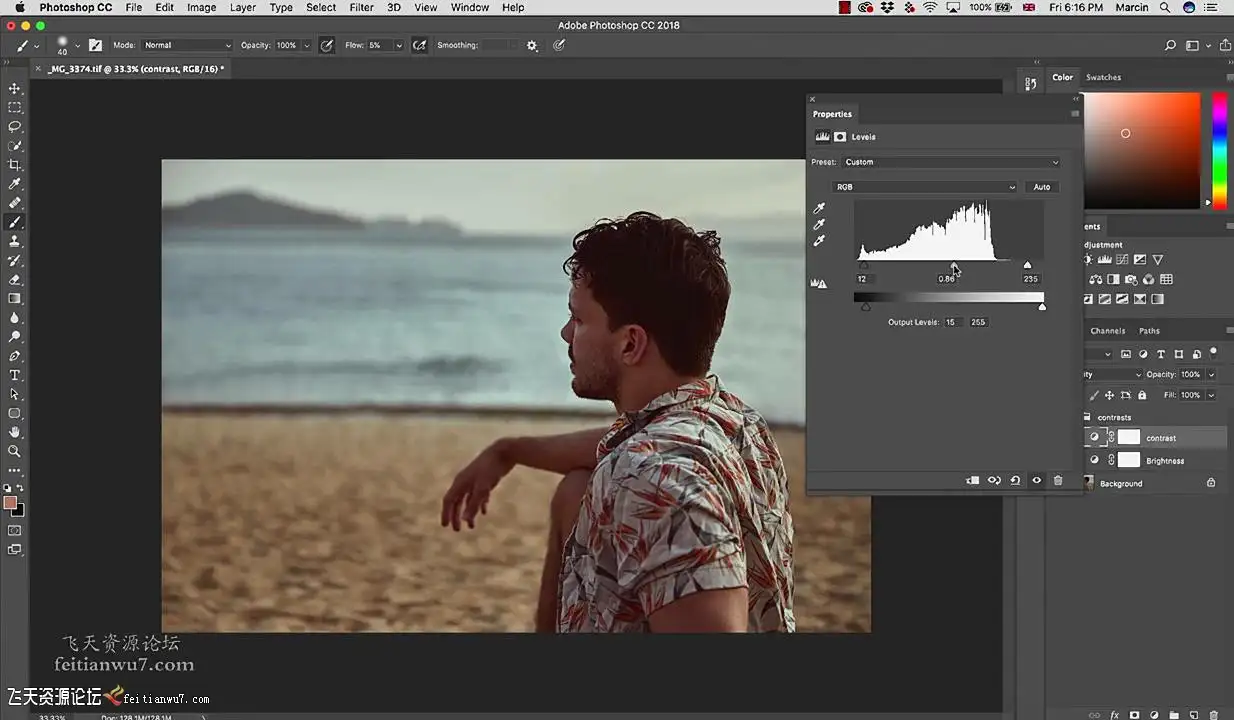Screen dimensions: 1234x720
Task: Pick the Zoom tool in the toolbar
Action: tap(15, 451)
